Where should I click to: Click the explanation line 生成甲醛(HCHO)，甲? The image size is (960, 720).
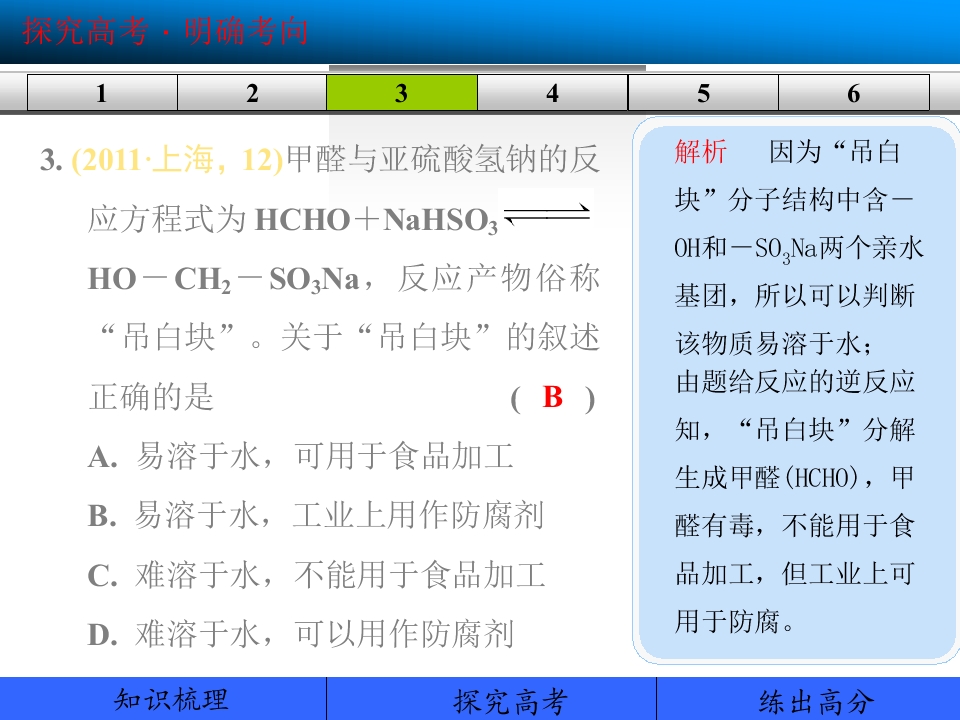tap(795, 478)
